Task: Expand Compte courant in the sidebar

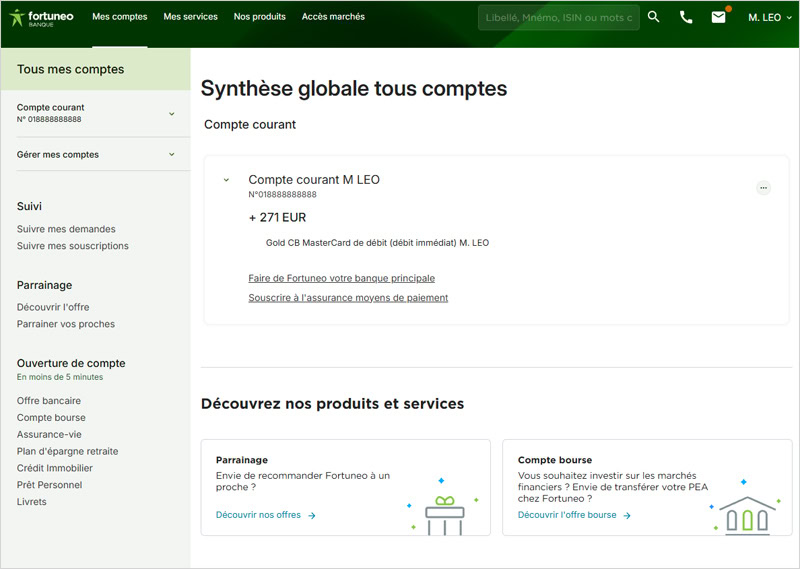Action: point(171,113)
